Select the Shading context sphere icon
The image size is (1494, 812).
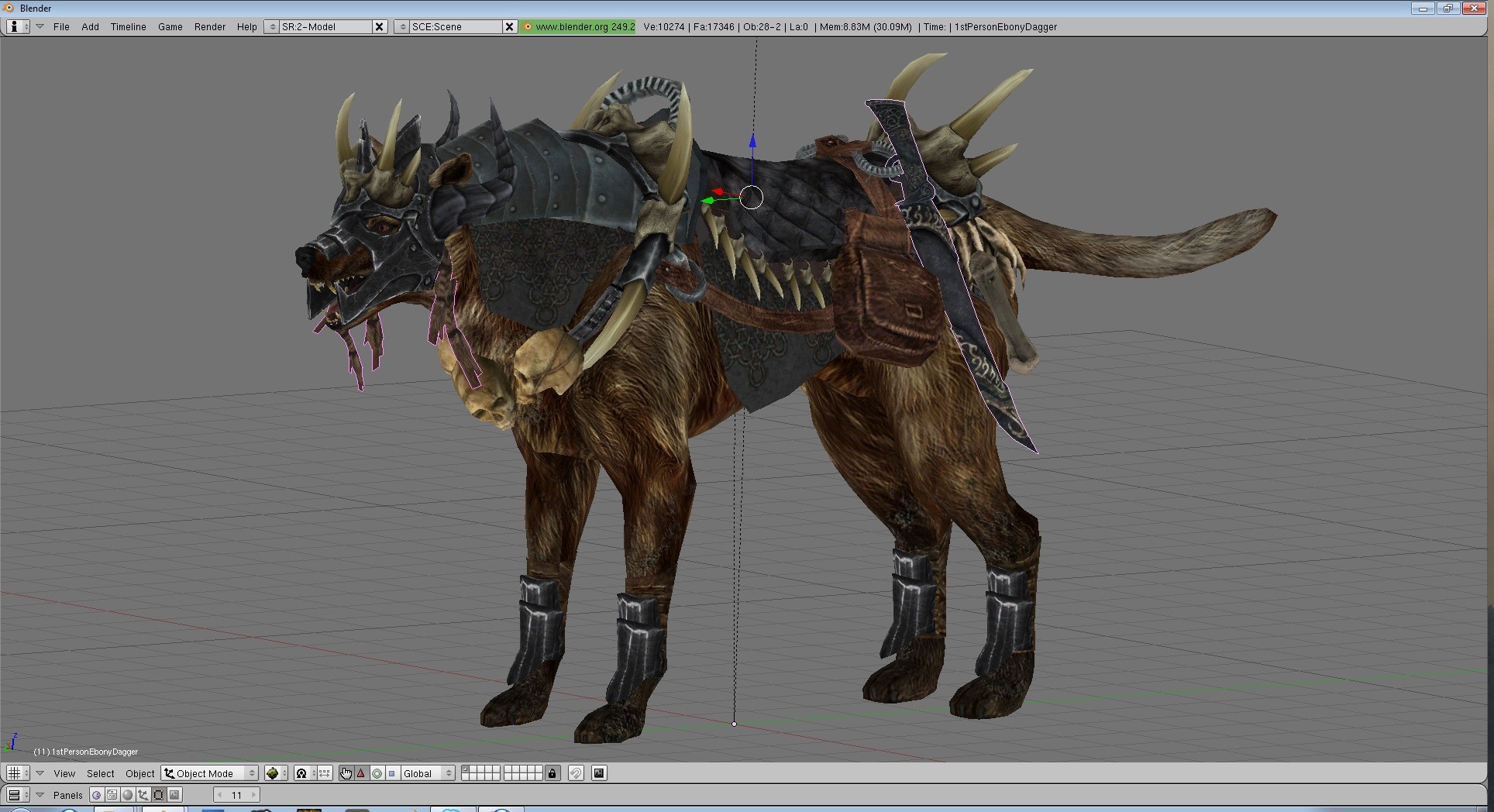click(x=128, y=795)
